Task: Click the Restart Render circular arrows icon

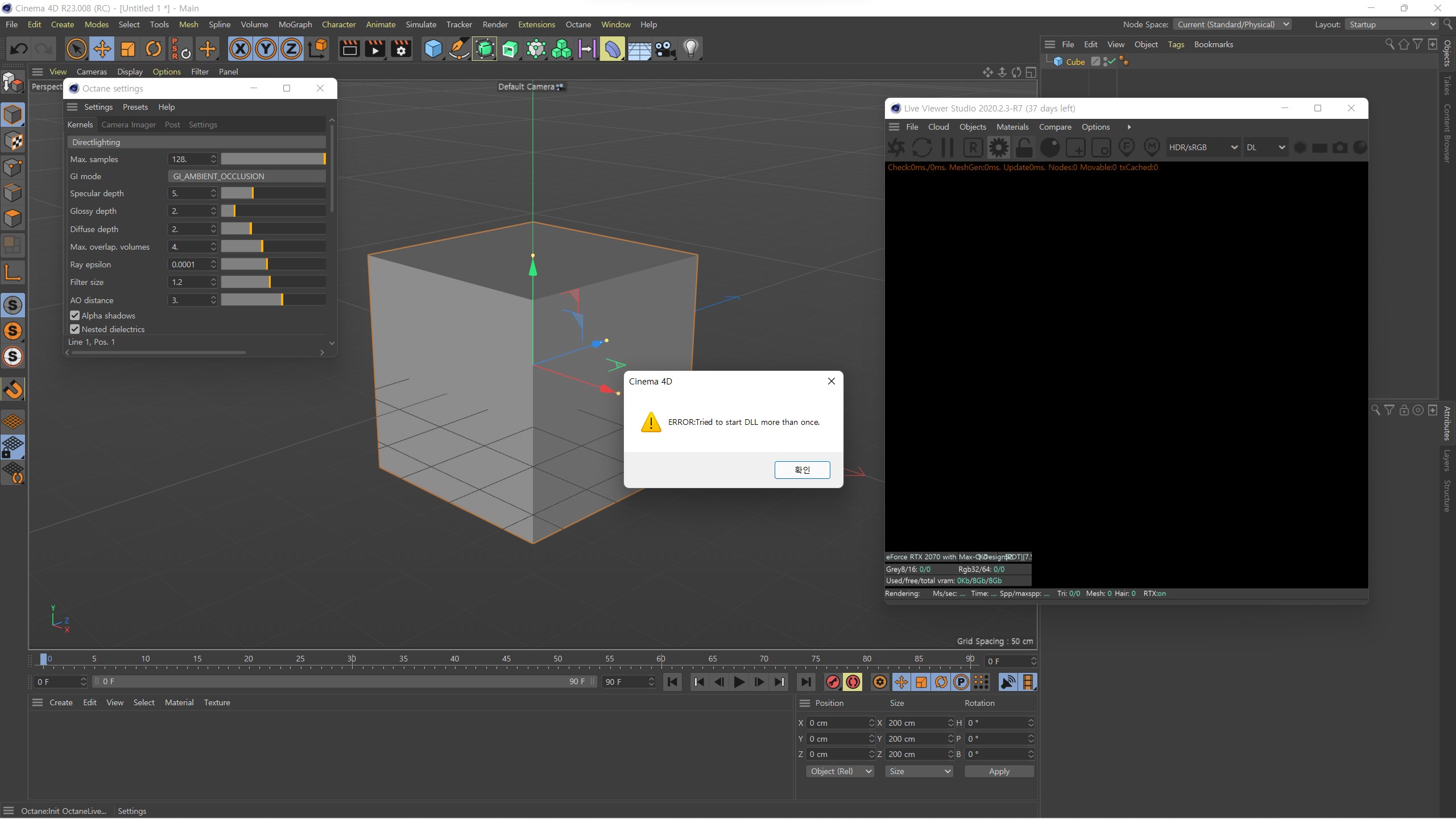Action: (x=922, y=147)
